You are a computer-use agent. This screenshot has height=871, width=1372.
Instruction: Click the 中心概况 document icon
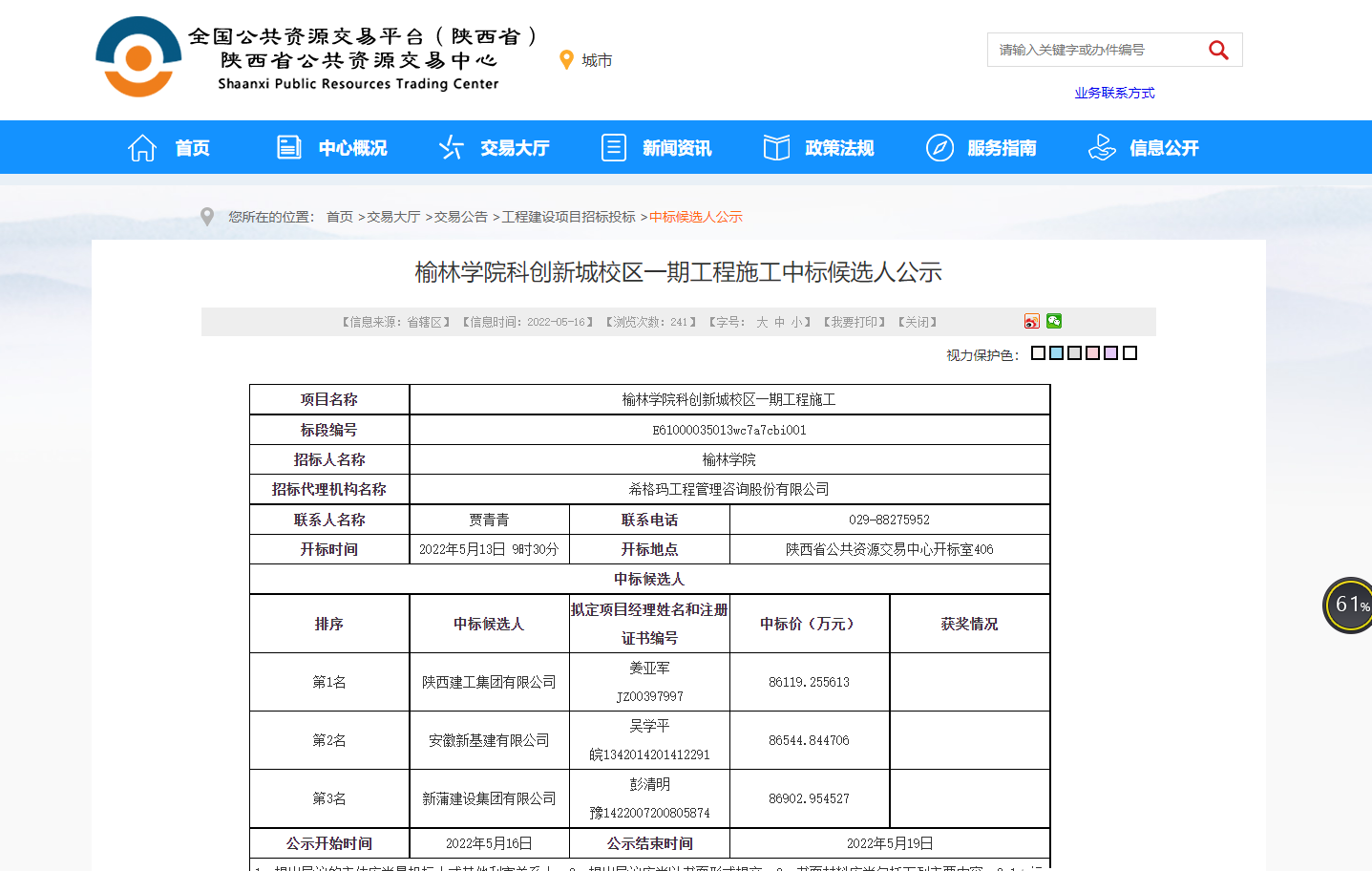[x=288, y=147]
